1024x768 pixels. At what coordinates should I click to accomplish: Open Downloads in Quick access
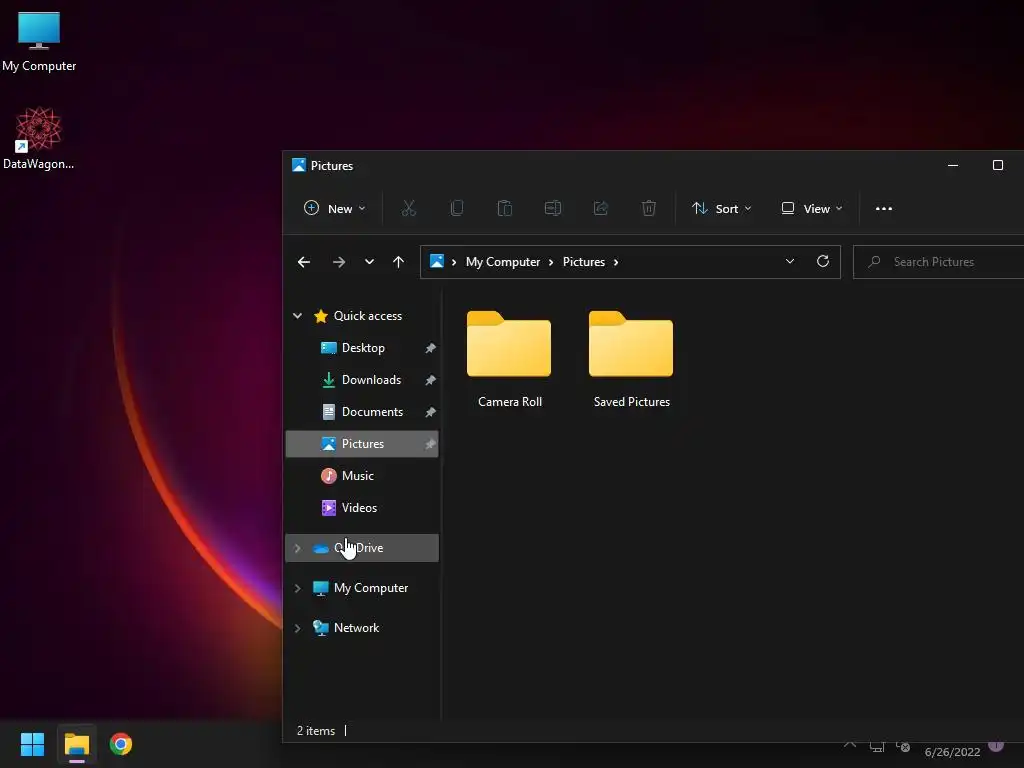point(371,380)
